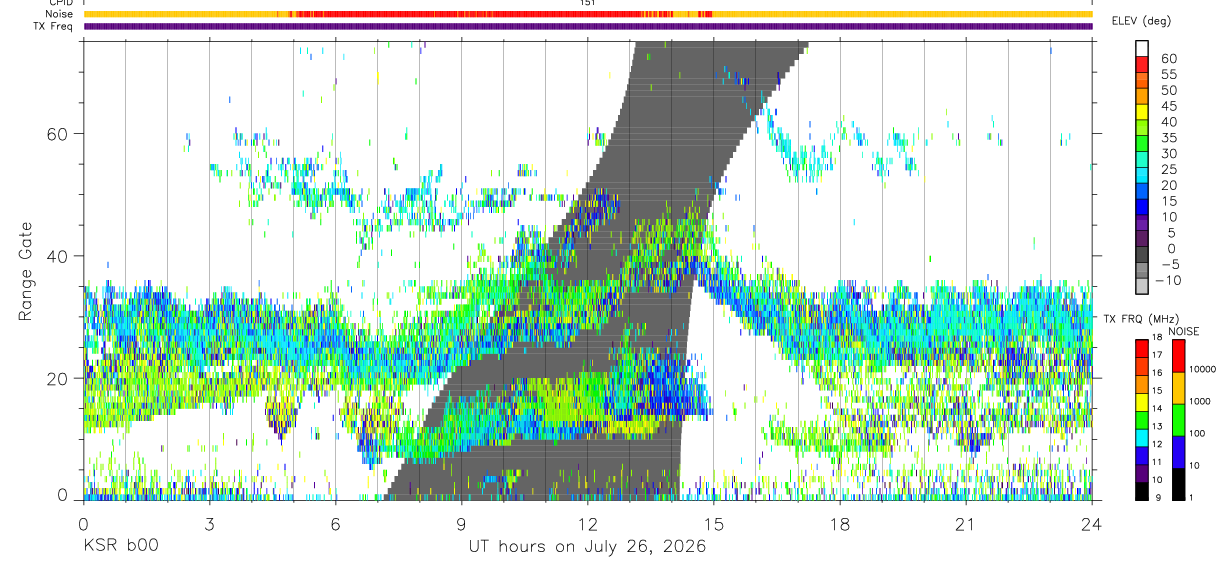
Task: Click the red 10000 noise legend block
Action: (1178, 356)
